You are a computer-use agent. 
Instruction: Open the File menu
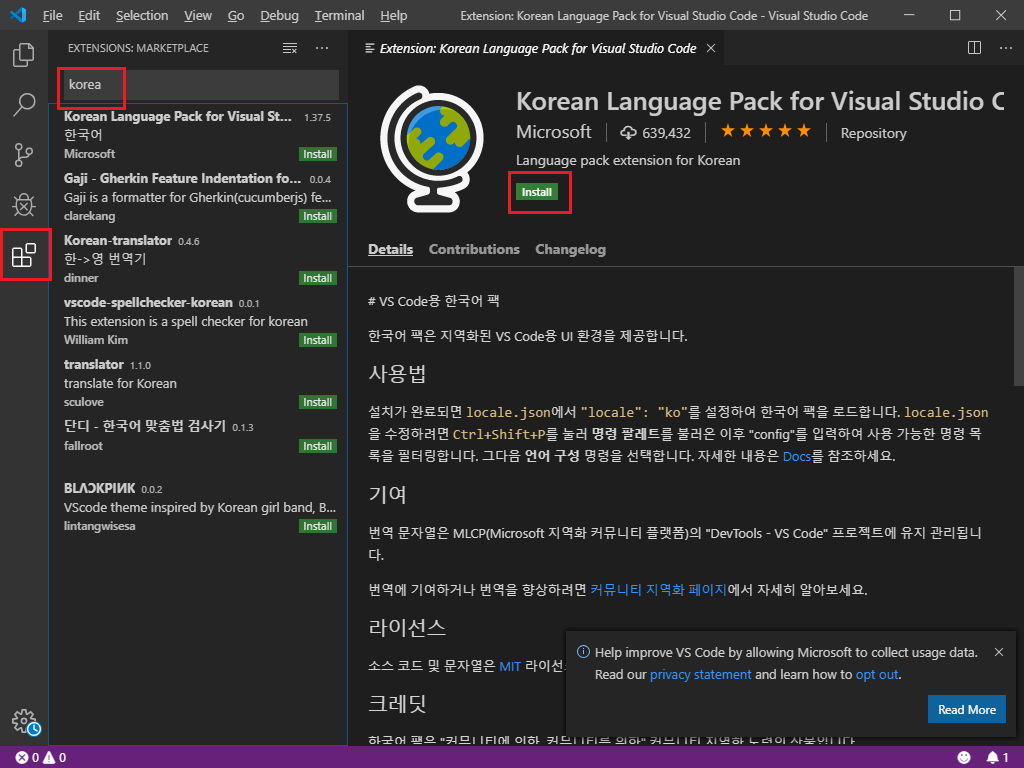pyautogui.click(x=52, y=16)
